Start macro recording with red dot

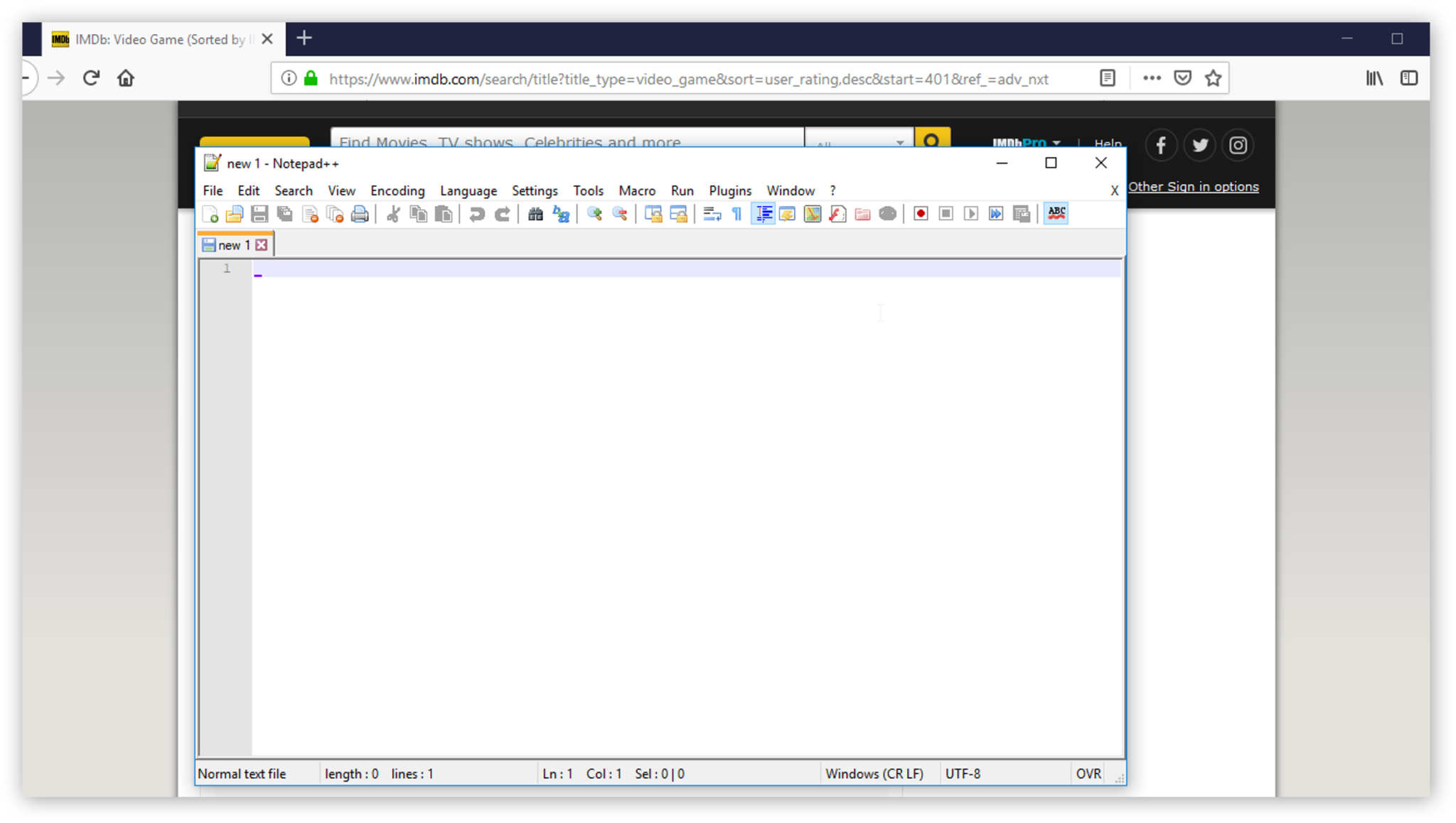(x=921, y=214)
